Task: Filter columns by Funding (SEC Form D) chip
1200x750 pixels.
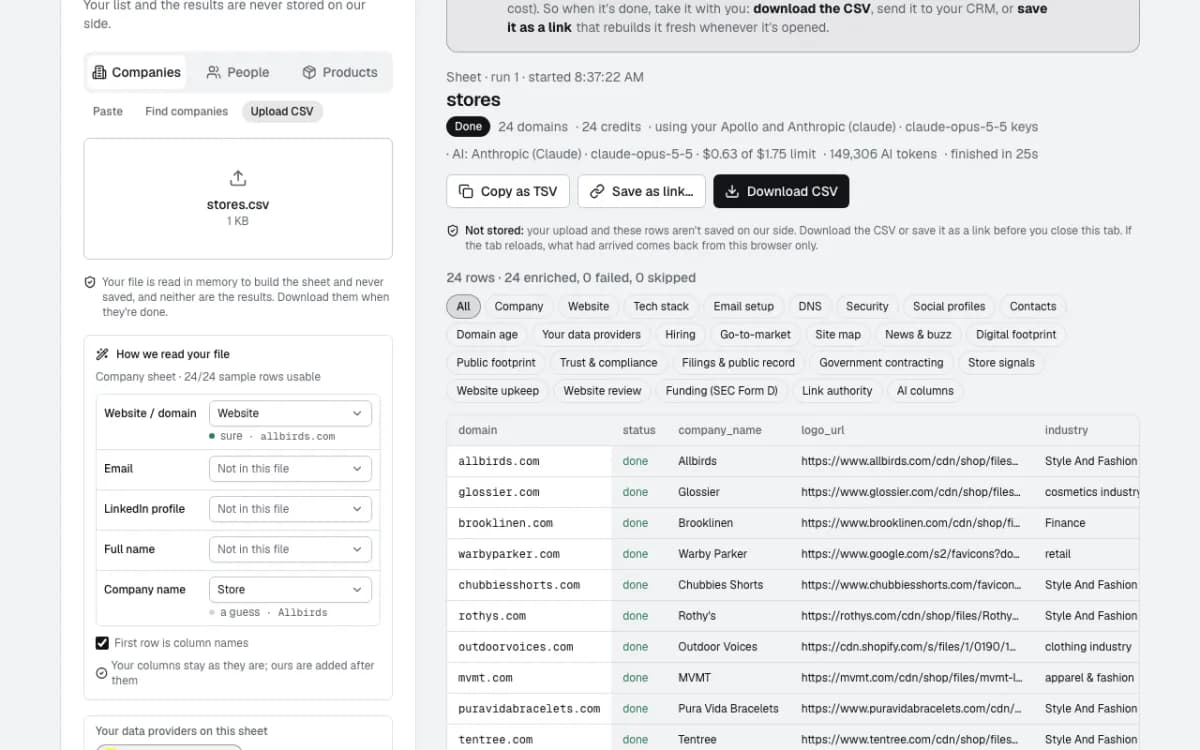Action: [721, 391]
